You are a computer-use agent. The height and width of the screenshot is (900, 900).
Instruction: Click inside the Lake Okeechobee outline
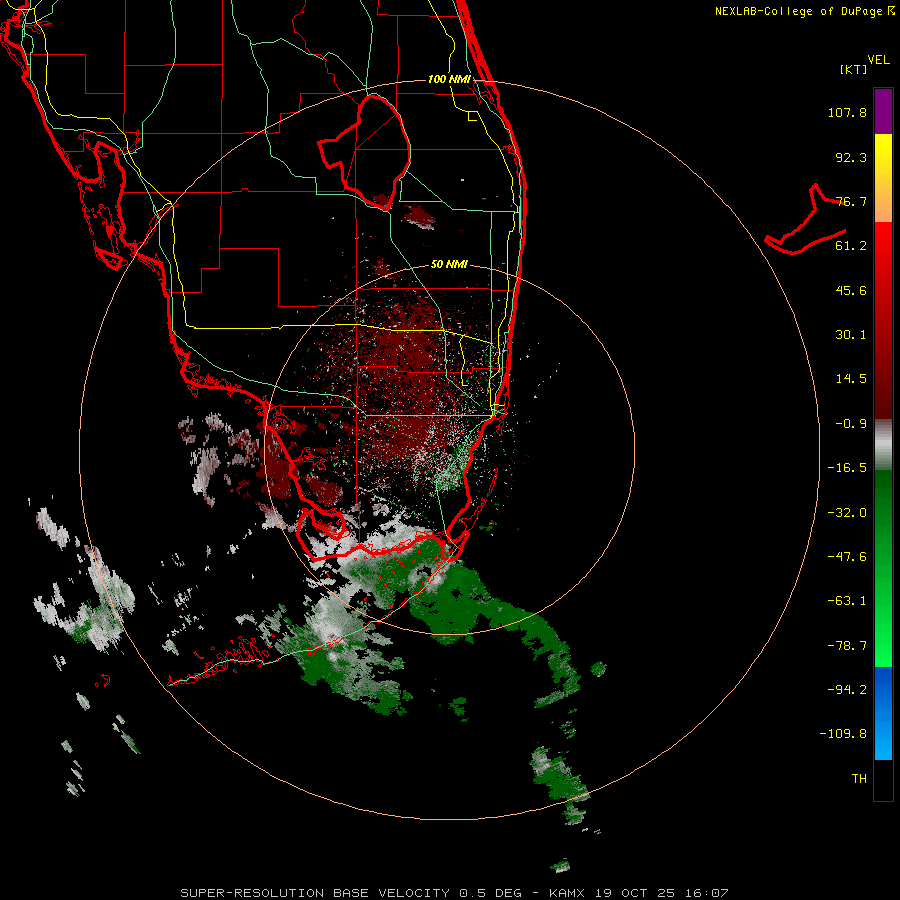pos(373,152)
